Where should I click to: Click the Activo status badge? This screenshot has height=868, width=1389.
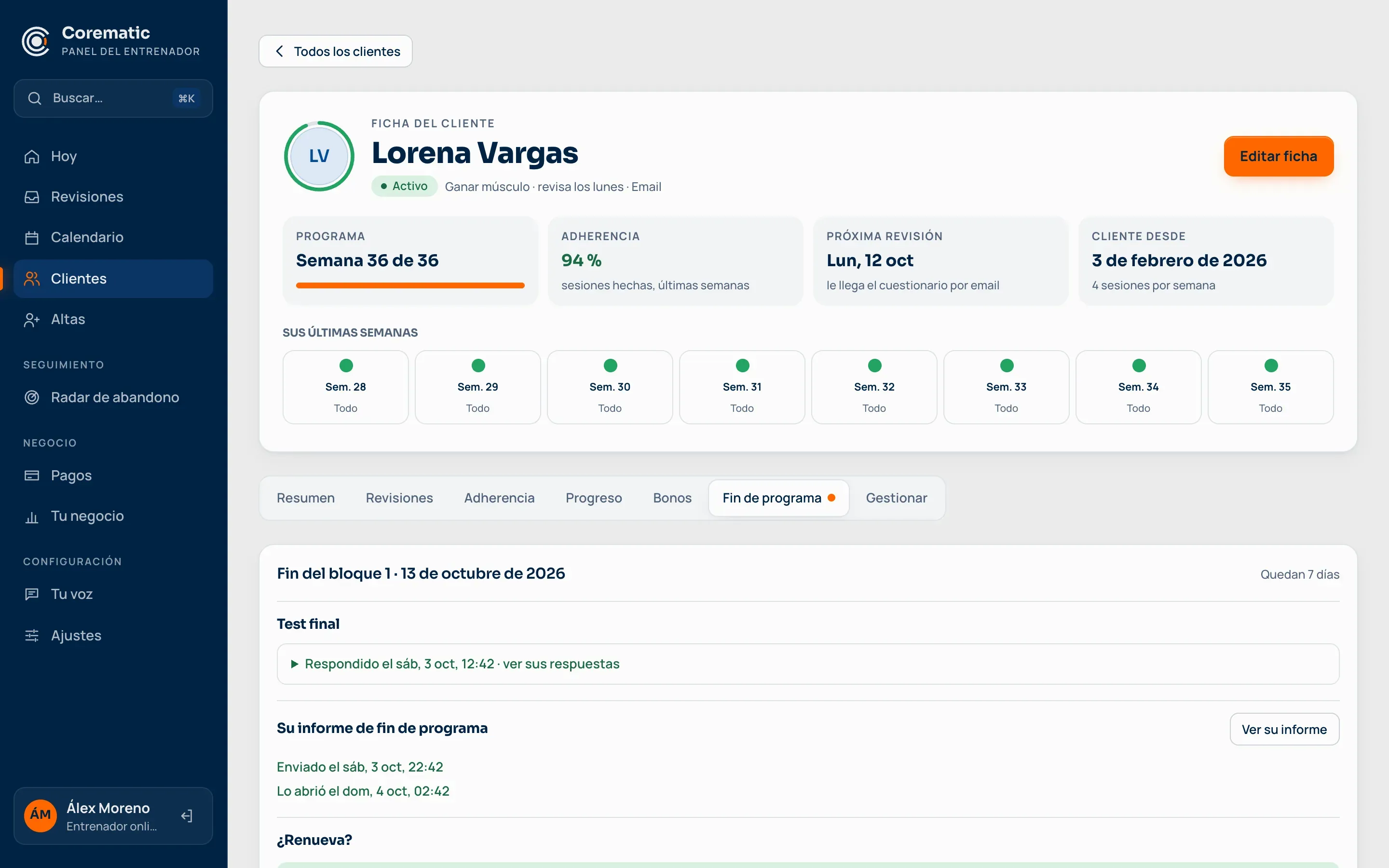point(404,186)
